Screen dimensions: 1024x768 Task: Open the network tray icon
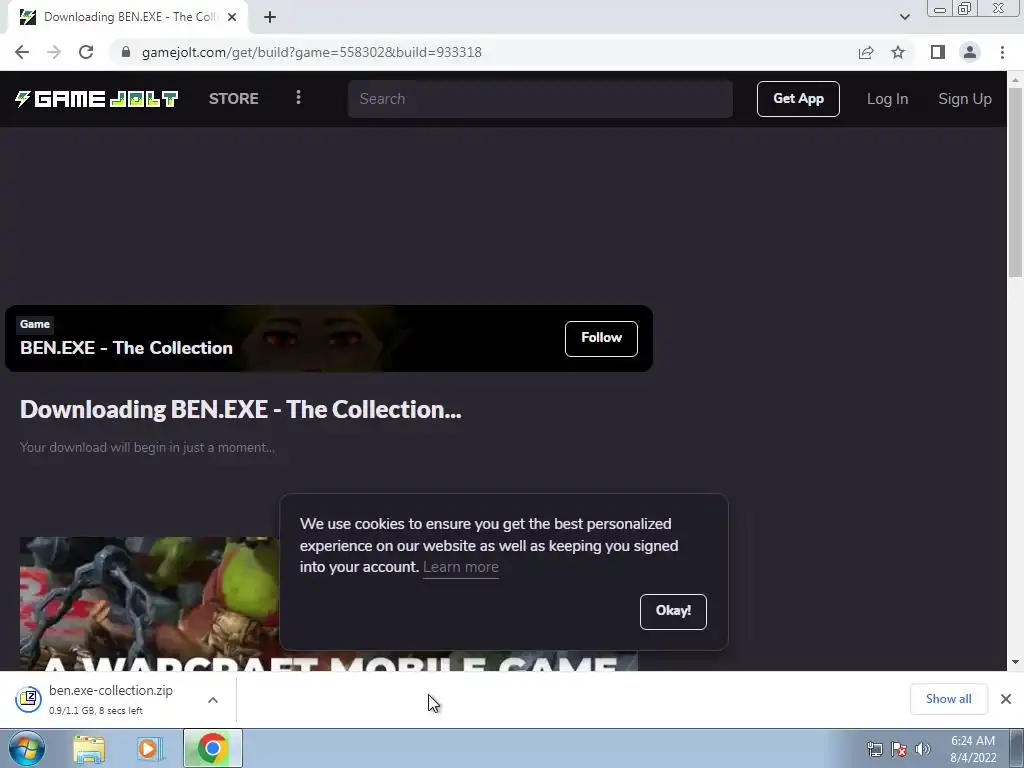click(874, 749)
